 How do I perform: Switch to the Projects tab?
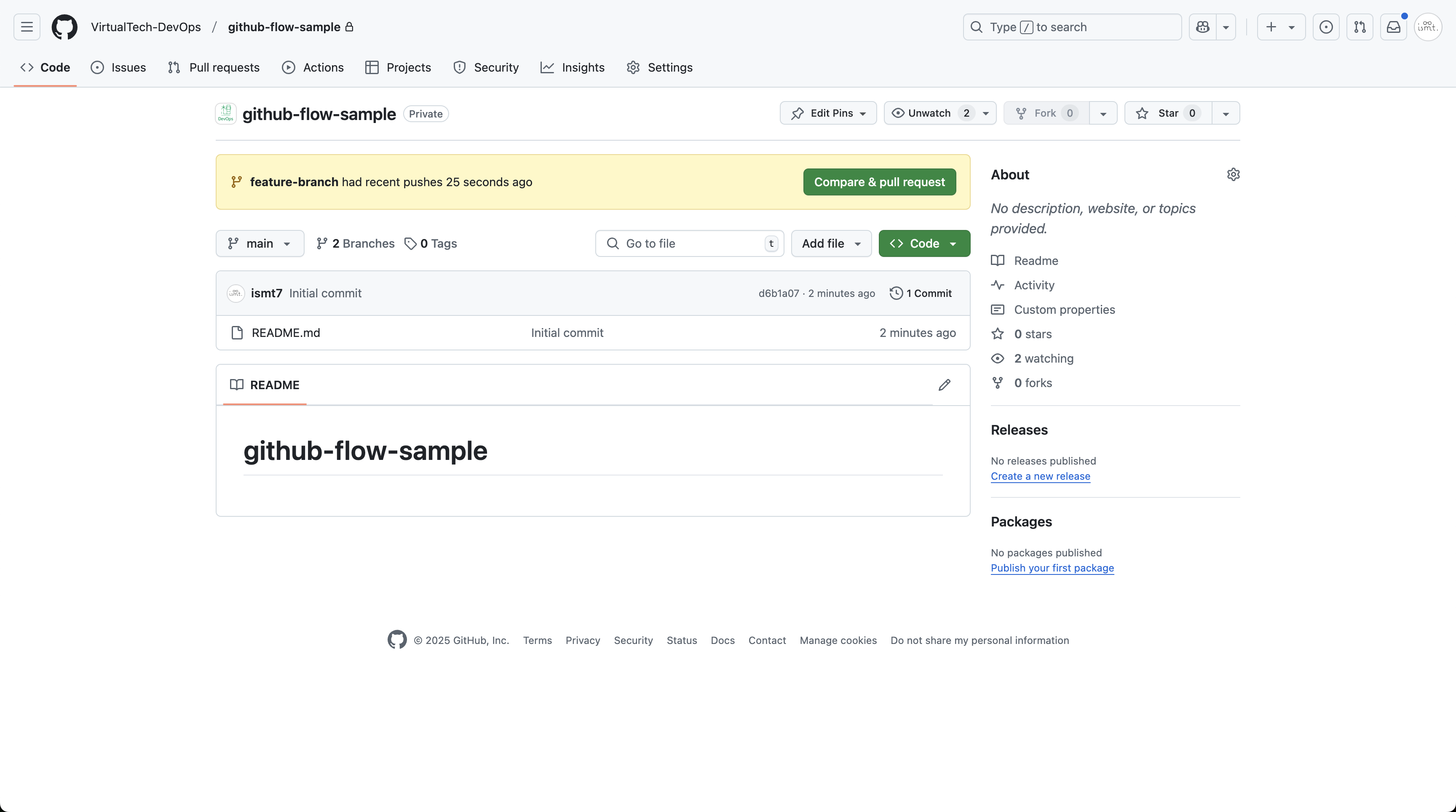click(x=399, y=67)
